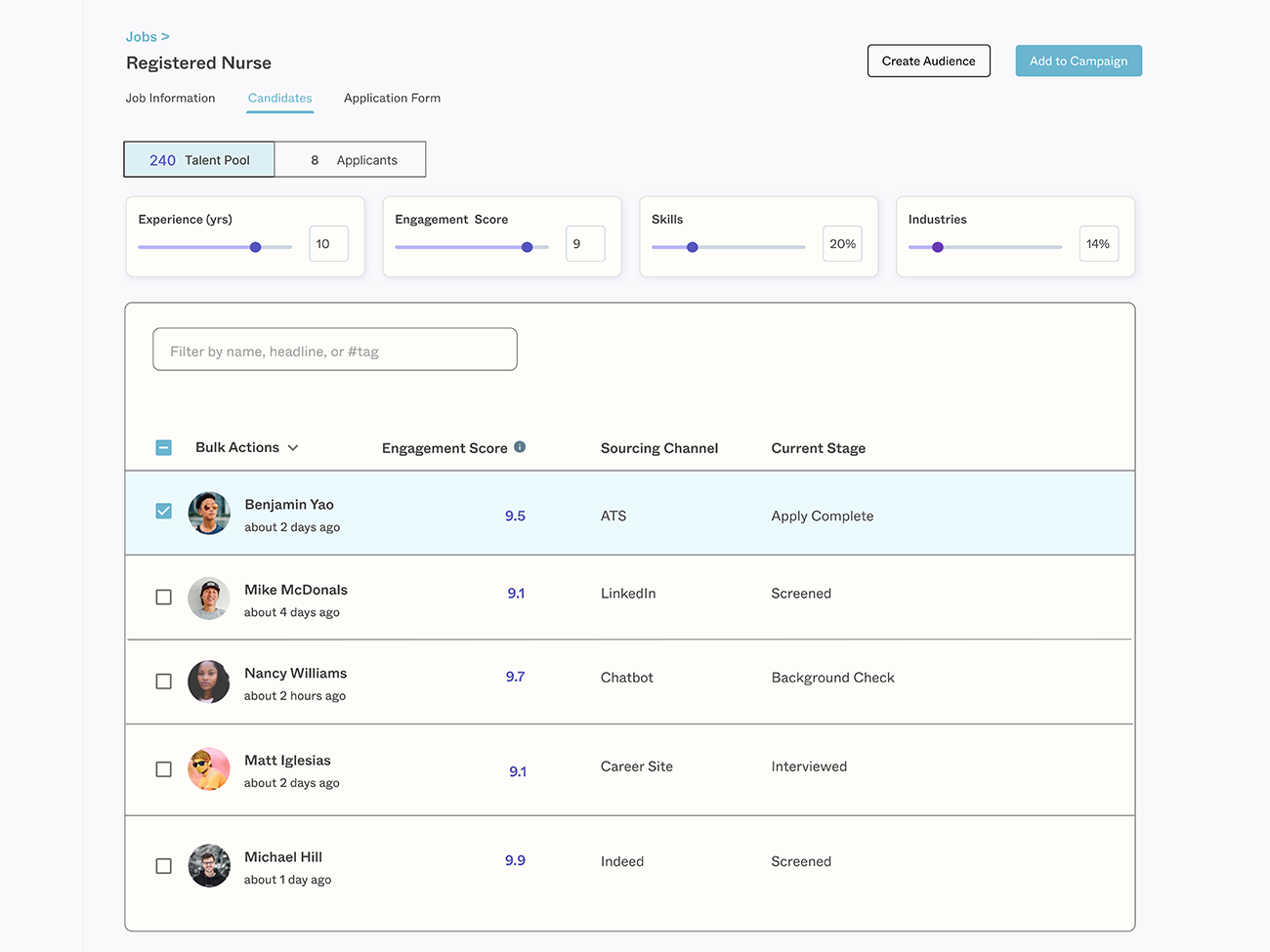Screen dimensions: 1270x952
Task: Tick the checkbox for Michael Hill
Action: coord(164,866)
